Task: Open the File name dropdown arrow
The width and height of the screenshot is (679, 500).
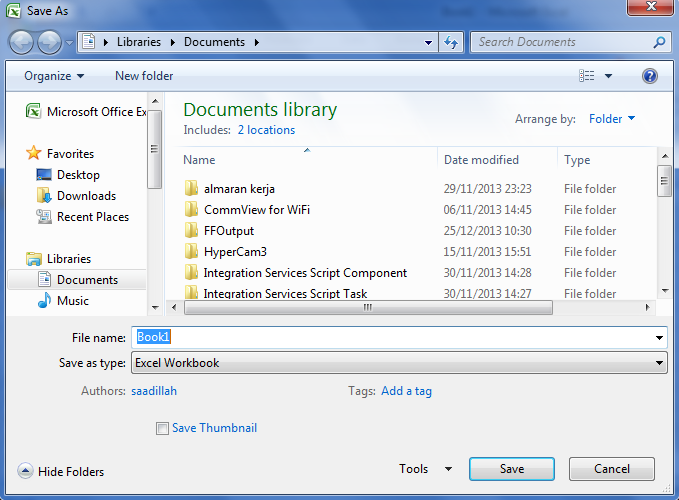Action: point(659,338)
